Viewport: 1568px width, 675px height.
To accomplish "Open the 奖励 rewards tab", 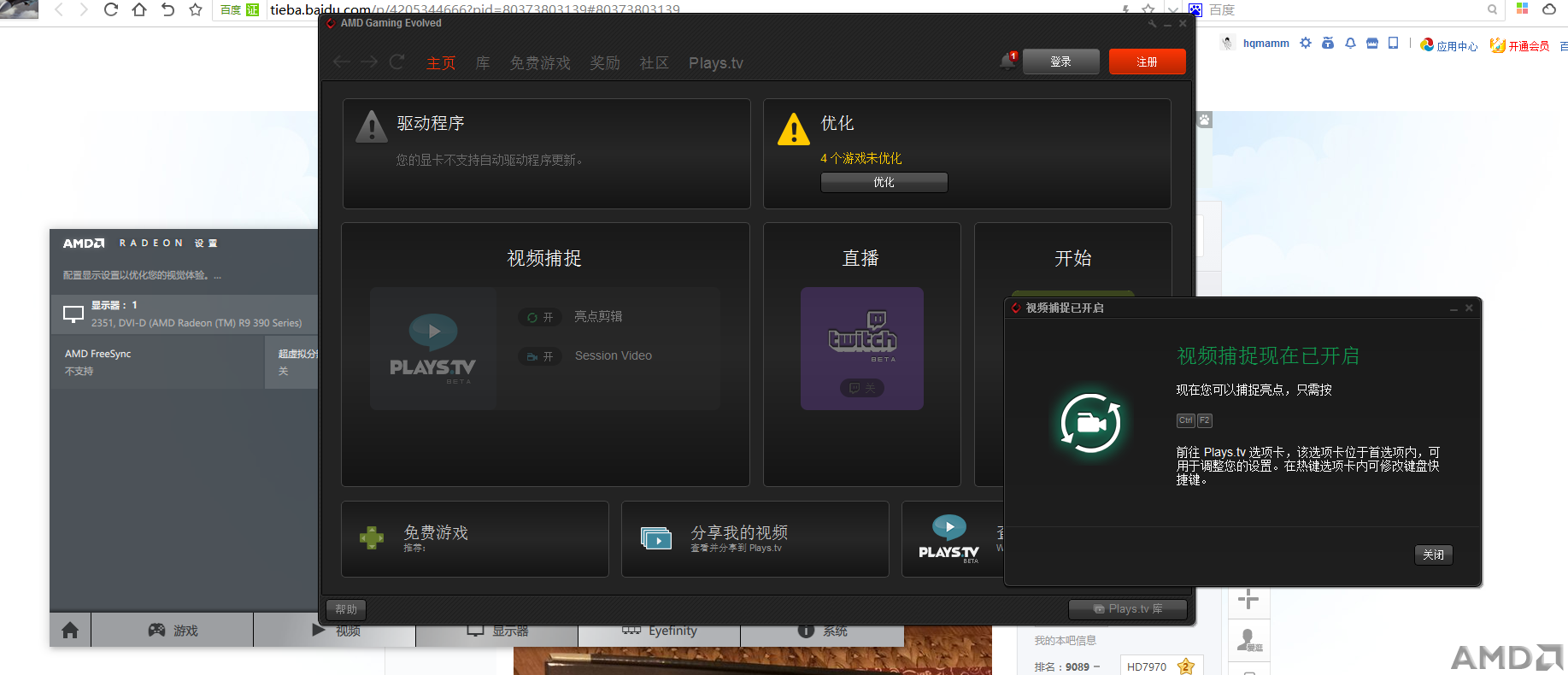I will click(x=605, y=63).
